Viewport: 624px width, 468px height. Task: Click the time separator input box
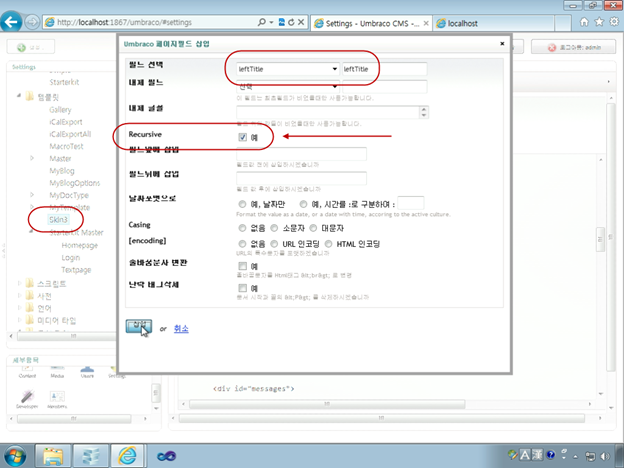[x=411, y=203]
